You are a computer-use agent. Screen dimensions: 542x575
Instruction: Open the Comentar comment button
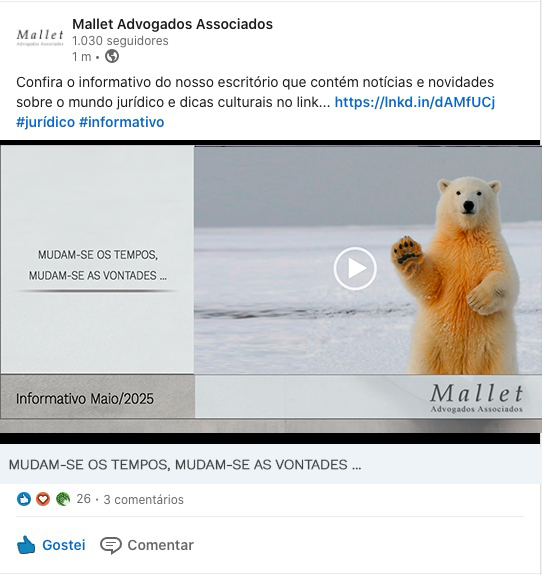click(147, 545)
